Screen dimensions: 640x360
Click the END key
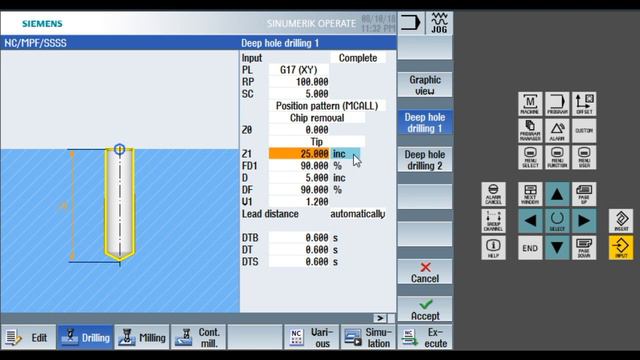(530, 248)
